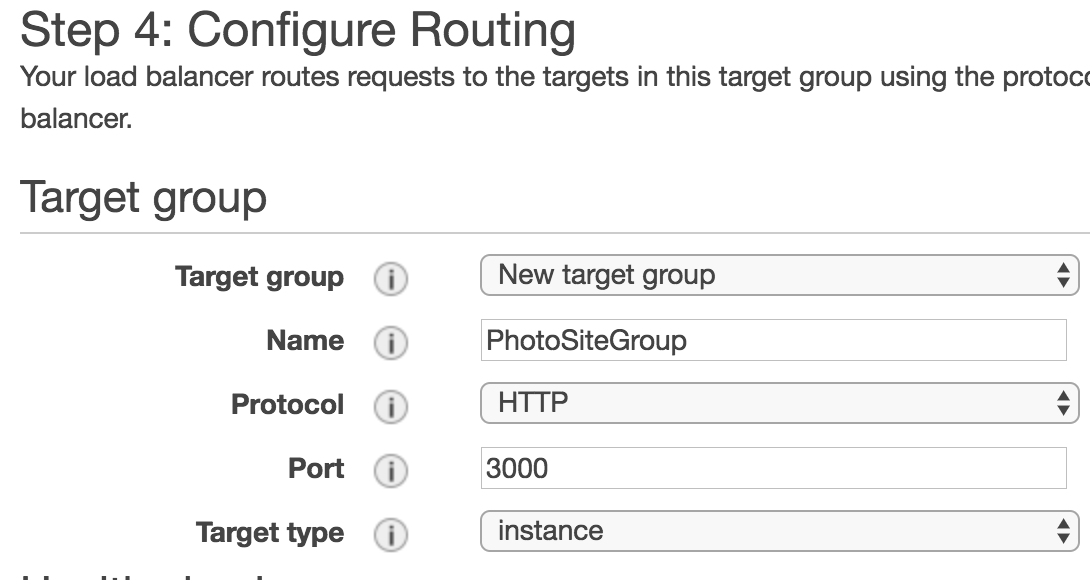Open the instance target type dropdown
Image resolution: width=1090 pixels, height=580 pixels.
[x=779, y=531]
